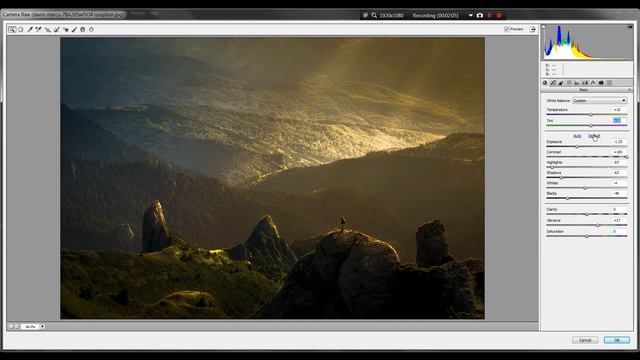
Task: Click the histogram graph
Action: point(588,42)
